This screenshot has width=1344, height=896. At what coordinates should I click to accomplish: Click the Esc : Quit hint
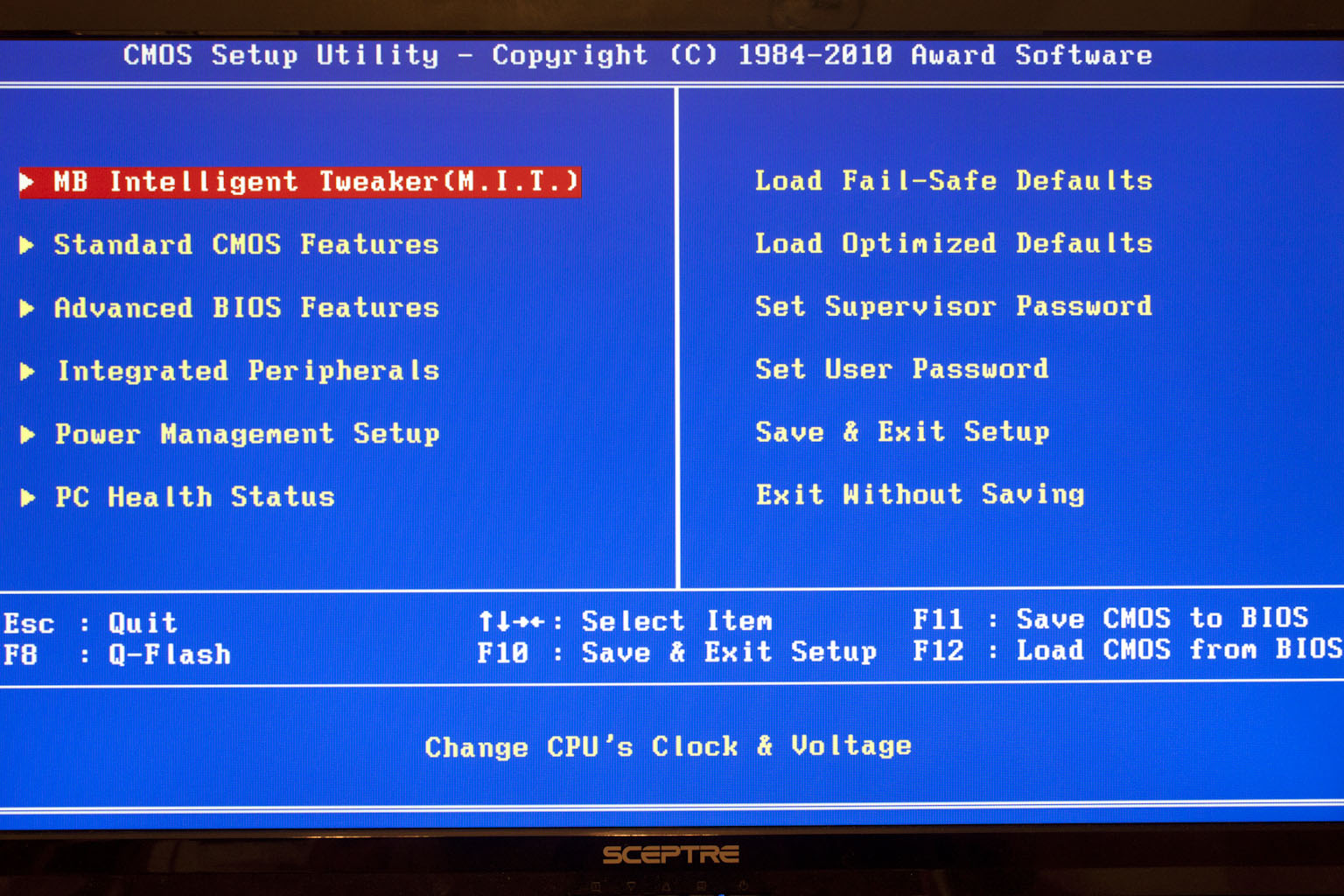[91, 623]
